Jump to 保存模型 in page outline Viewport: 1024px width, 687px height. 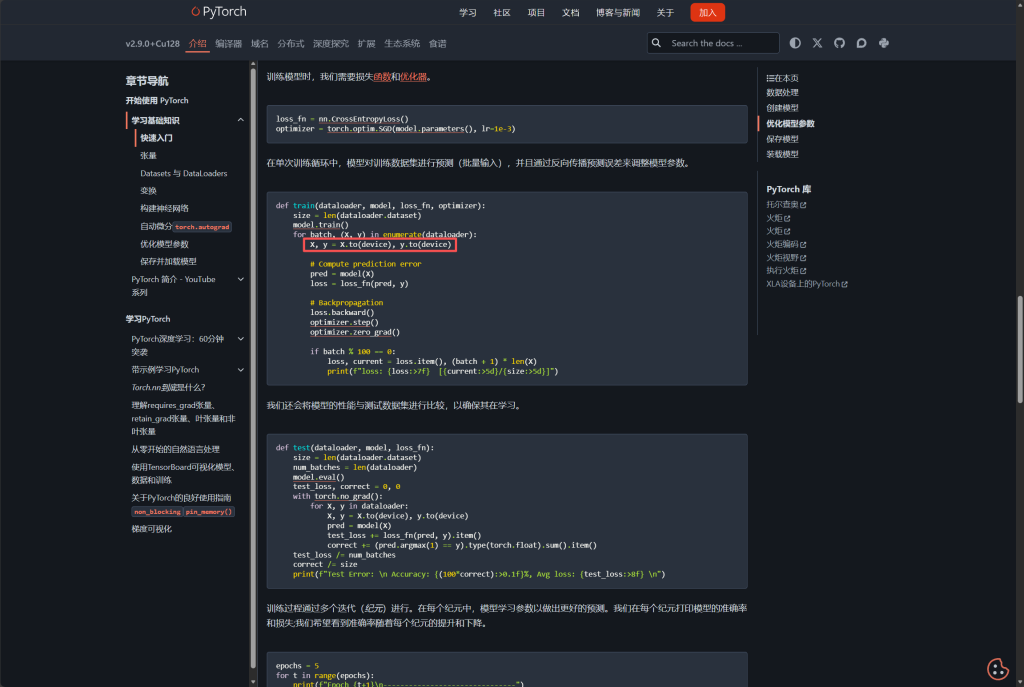782,139
